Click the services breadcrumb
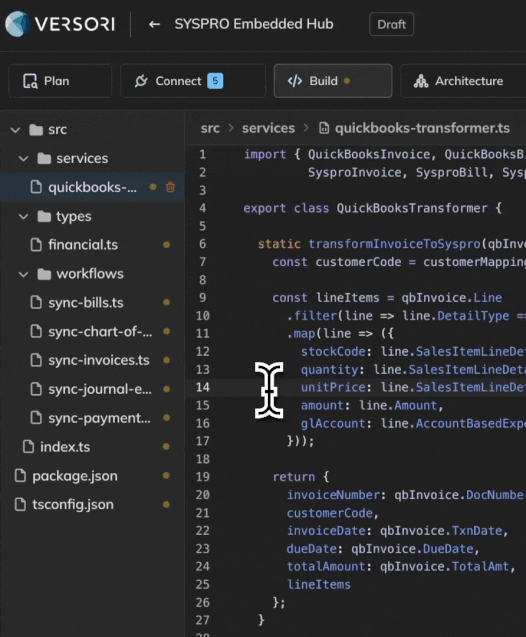This screenshot has height=637, width=526. 268,128
